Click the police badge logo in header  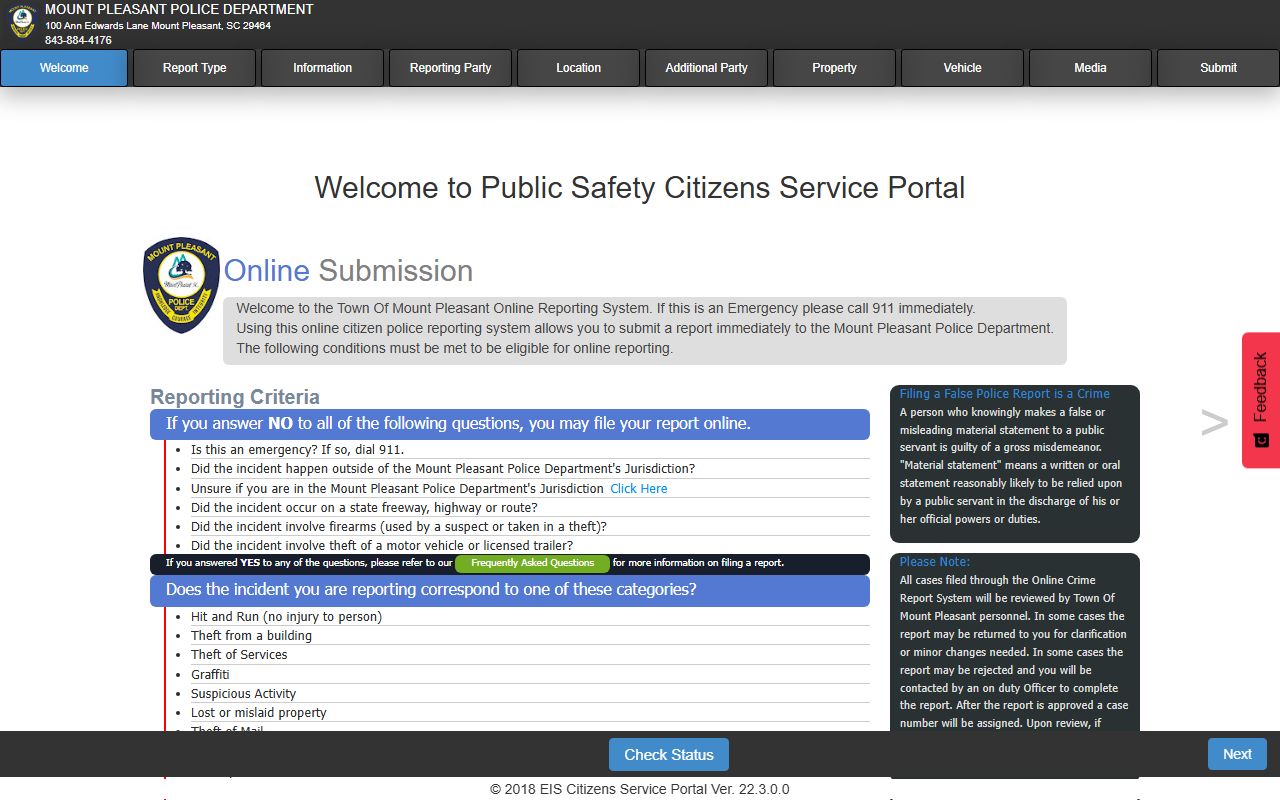coord(22,23)
